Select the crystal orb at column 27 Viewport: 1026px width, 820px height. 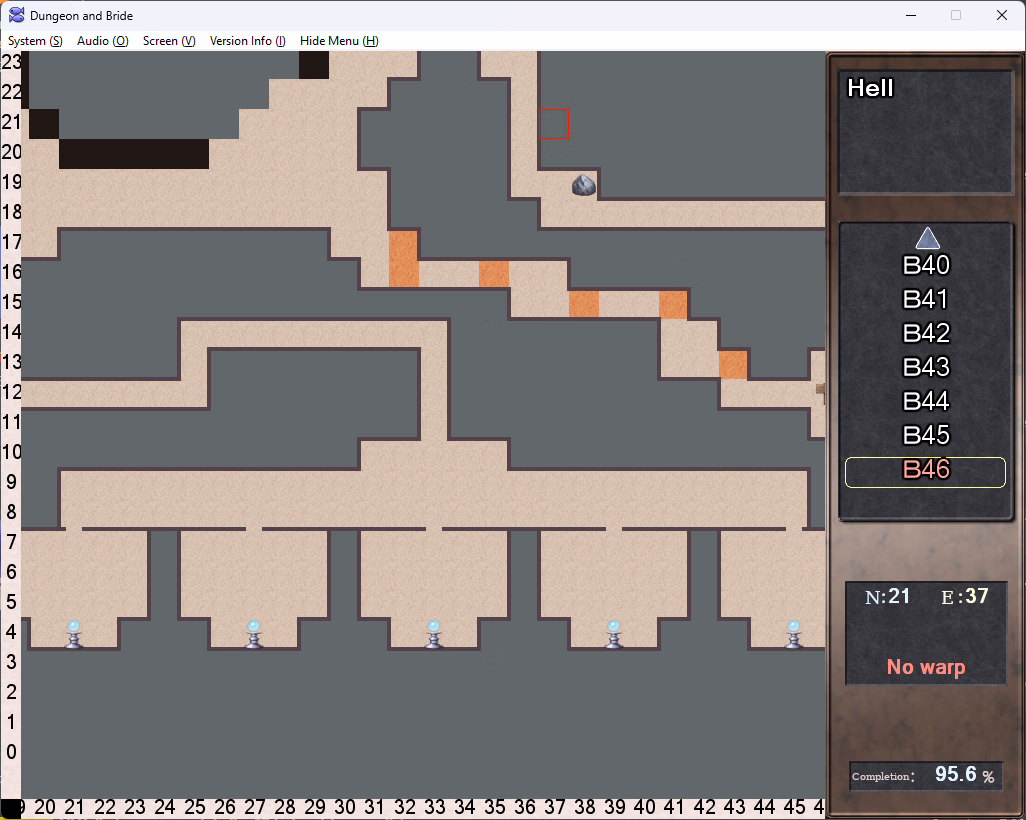pyautogui.click(x=254, y=634)
